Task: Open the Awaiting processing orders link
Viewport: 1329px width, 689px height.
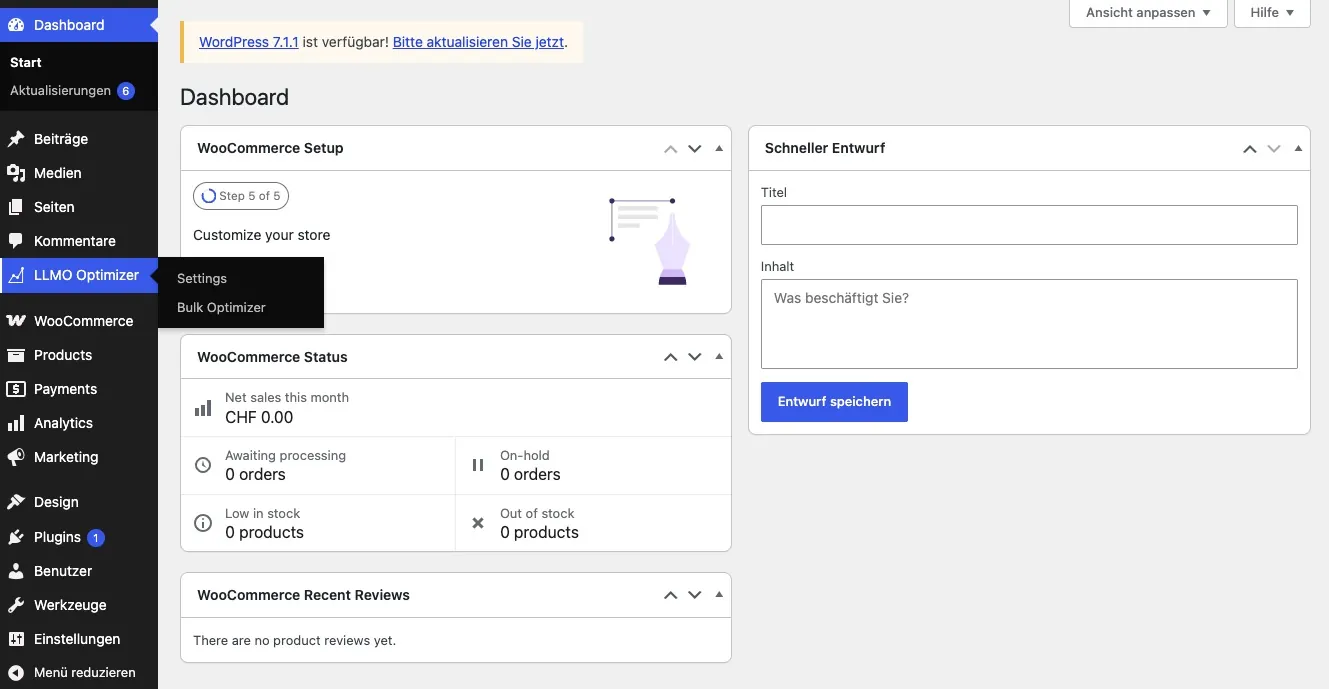Action: [x=318, y=465]
